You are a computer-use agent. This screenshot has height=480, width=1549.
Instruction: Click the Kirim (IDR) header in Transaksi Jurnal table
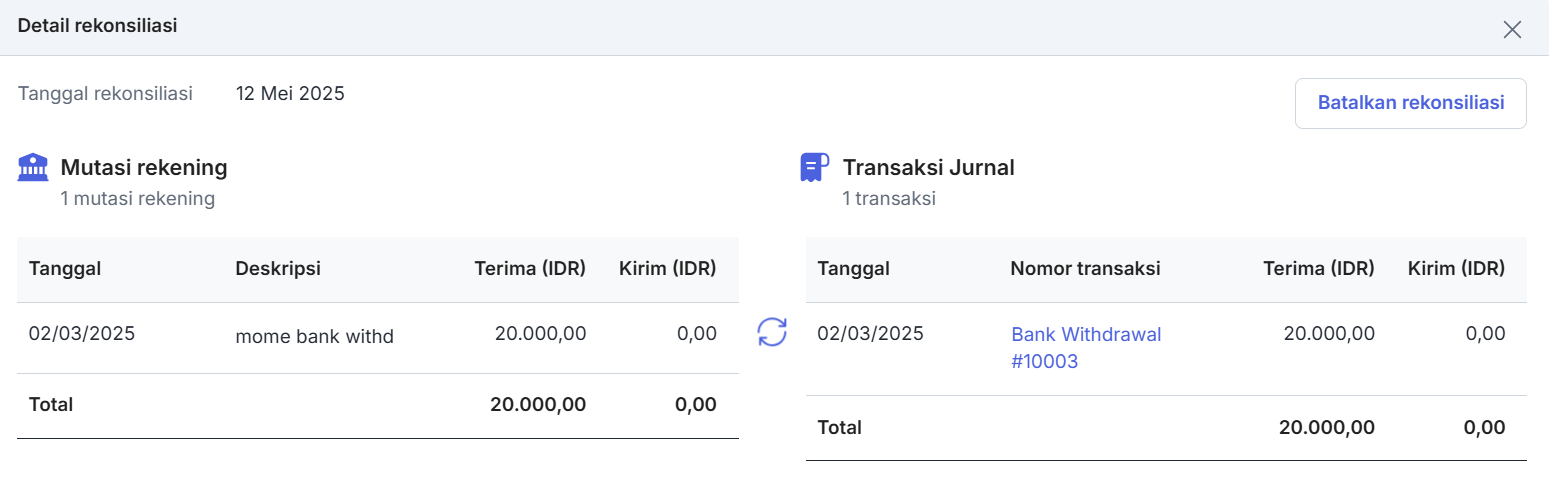tap(1456, 268)
